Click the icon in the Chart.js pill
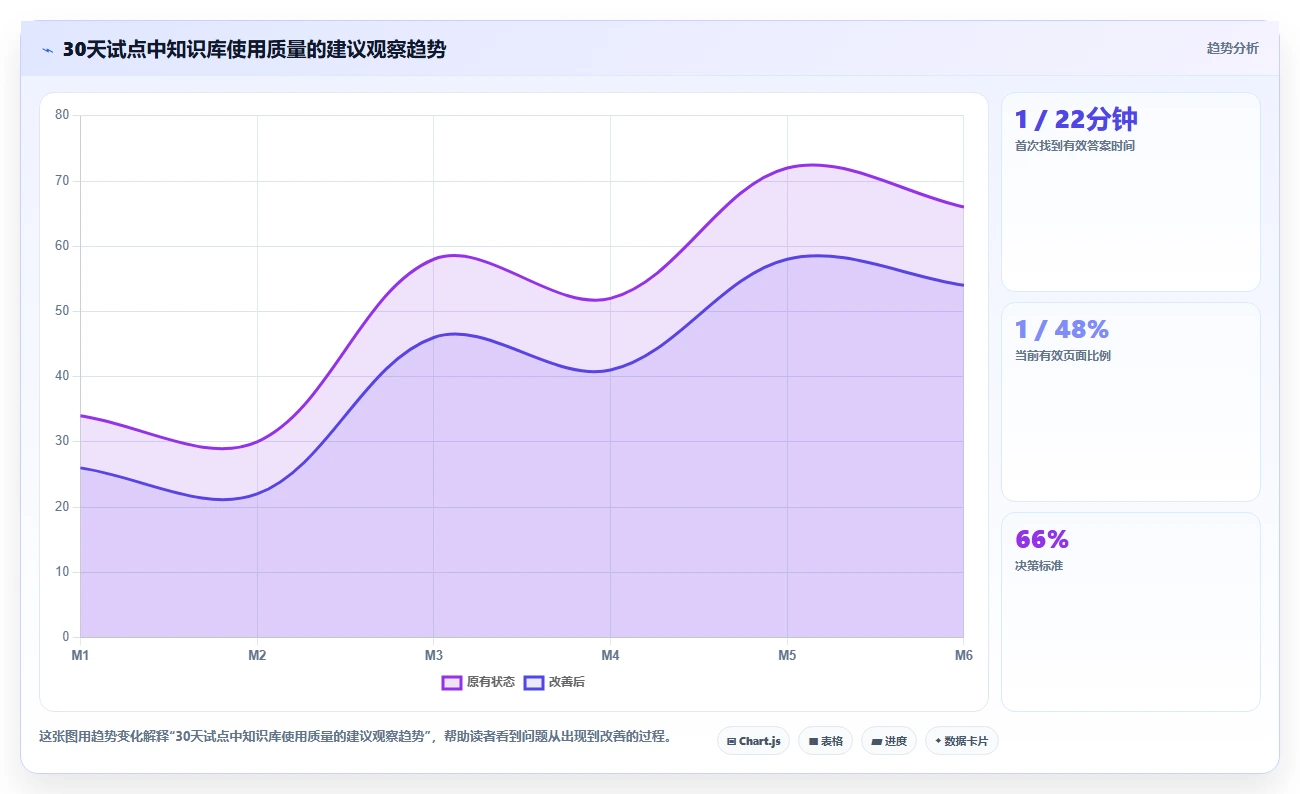Image resolution: width=1300 pixels, height=794 pixels. (732, 741)
